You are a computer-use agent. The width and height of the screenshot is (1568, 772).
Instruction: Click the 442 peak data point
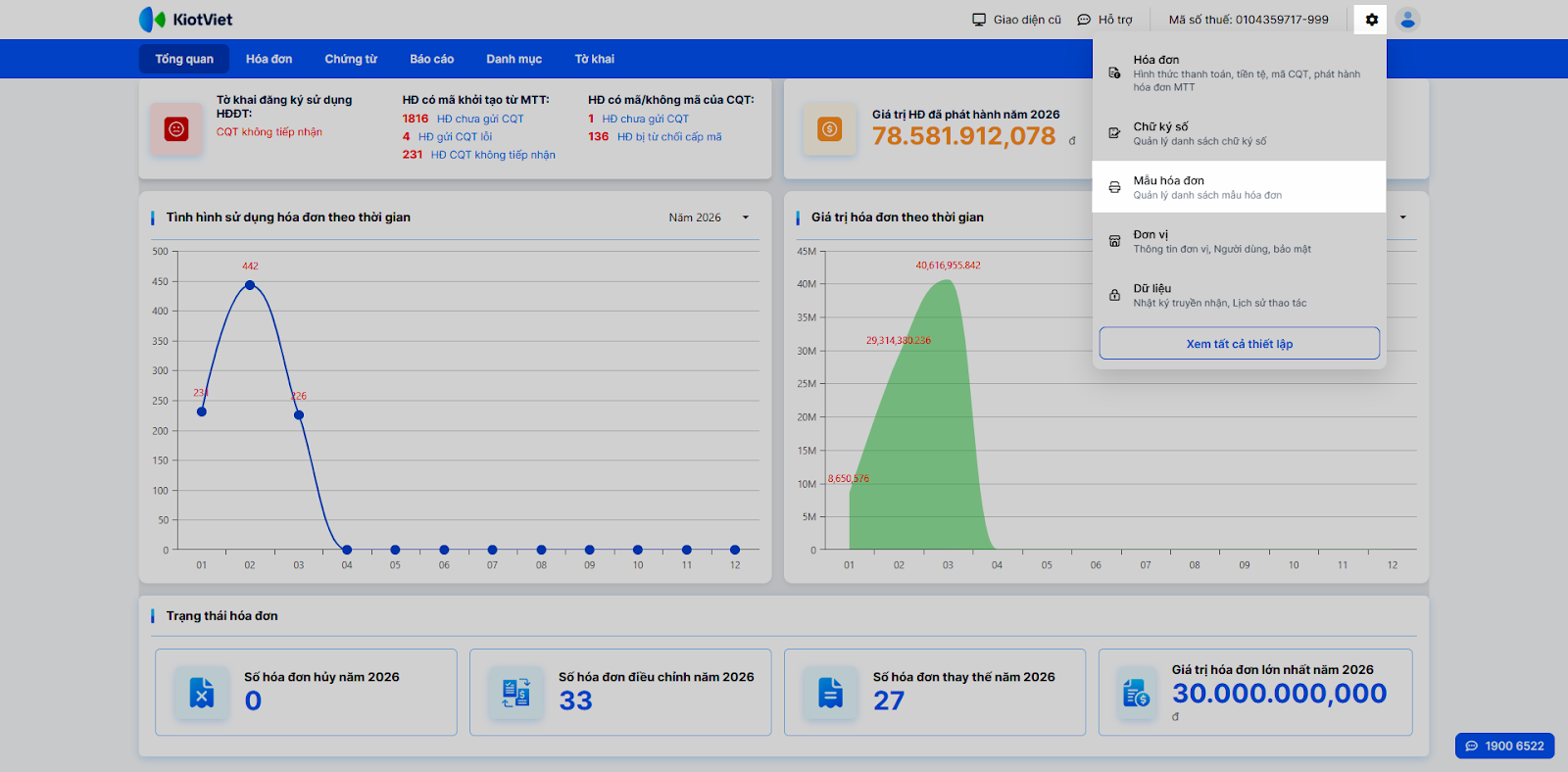pos(250,285)
